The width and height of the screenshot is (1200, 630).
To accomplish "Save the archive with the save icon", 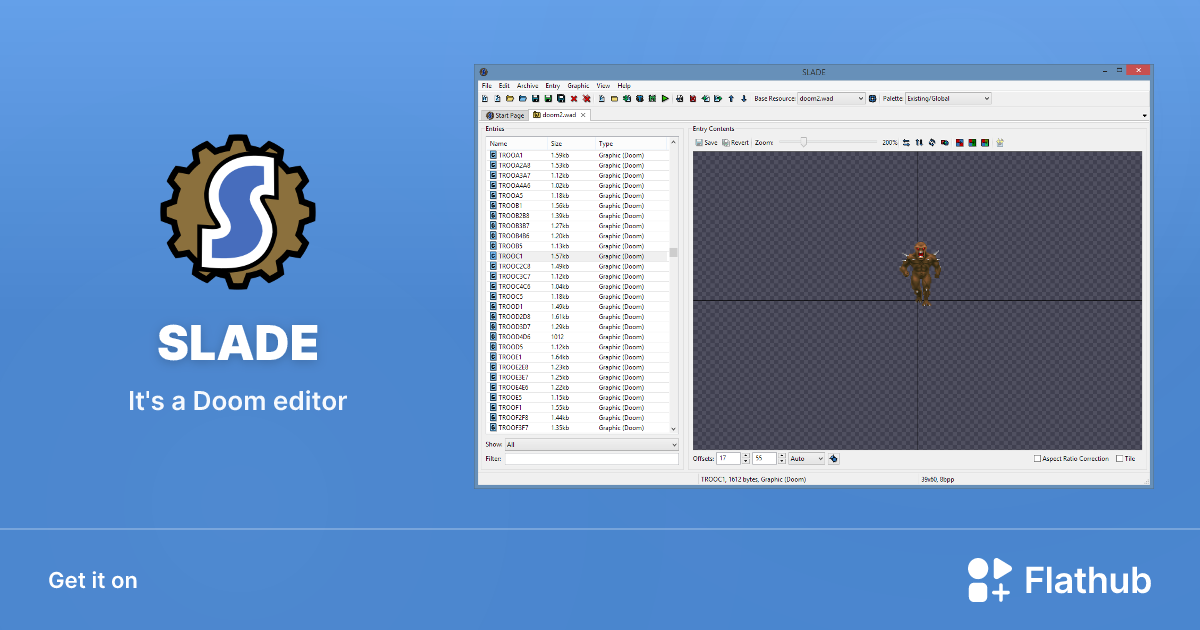I will coord(535,98).
